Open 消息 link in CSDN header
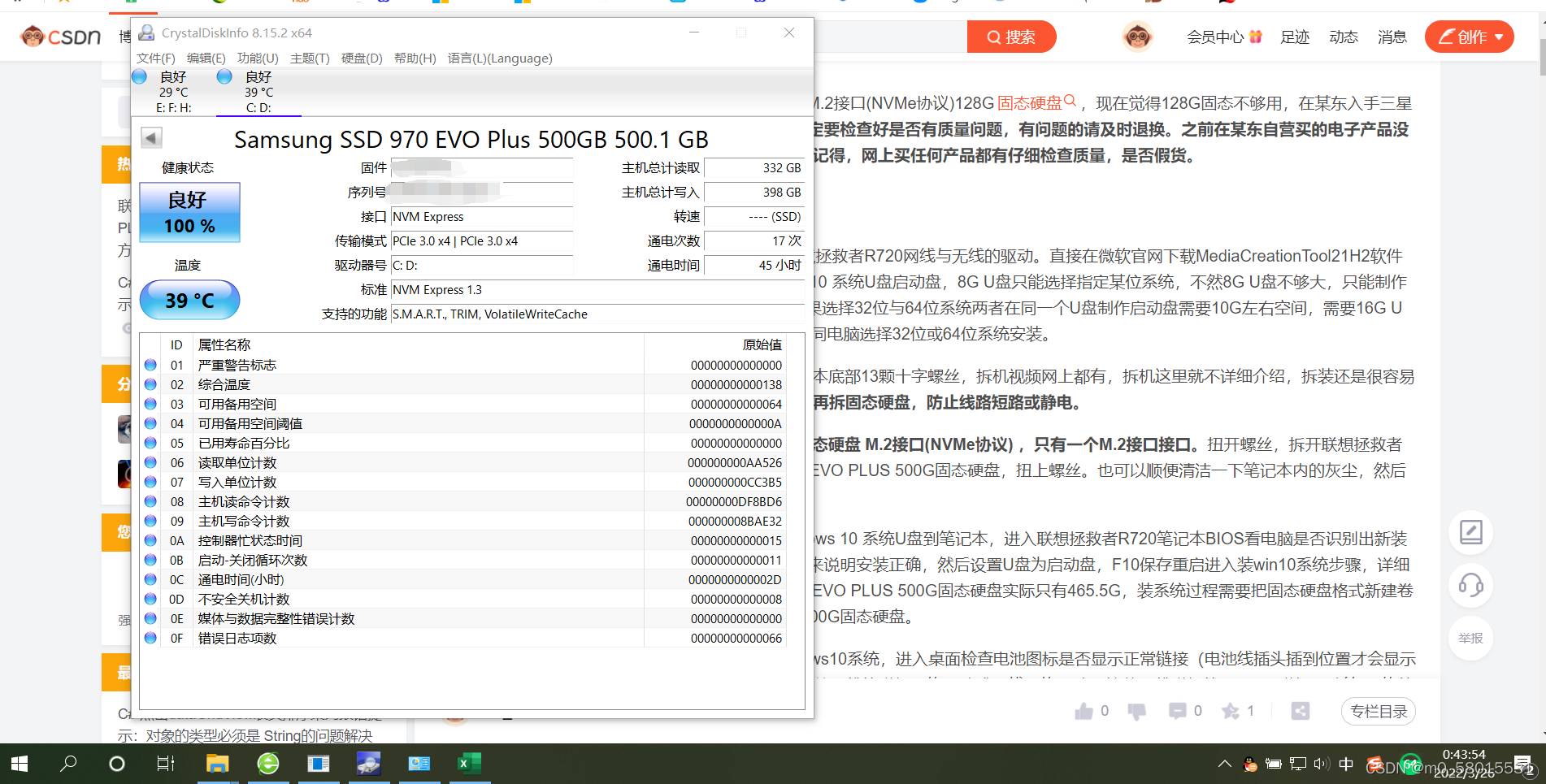The height and width of the screenshot is (784, 1546). pos(1392,37)
